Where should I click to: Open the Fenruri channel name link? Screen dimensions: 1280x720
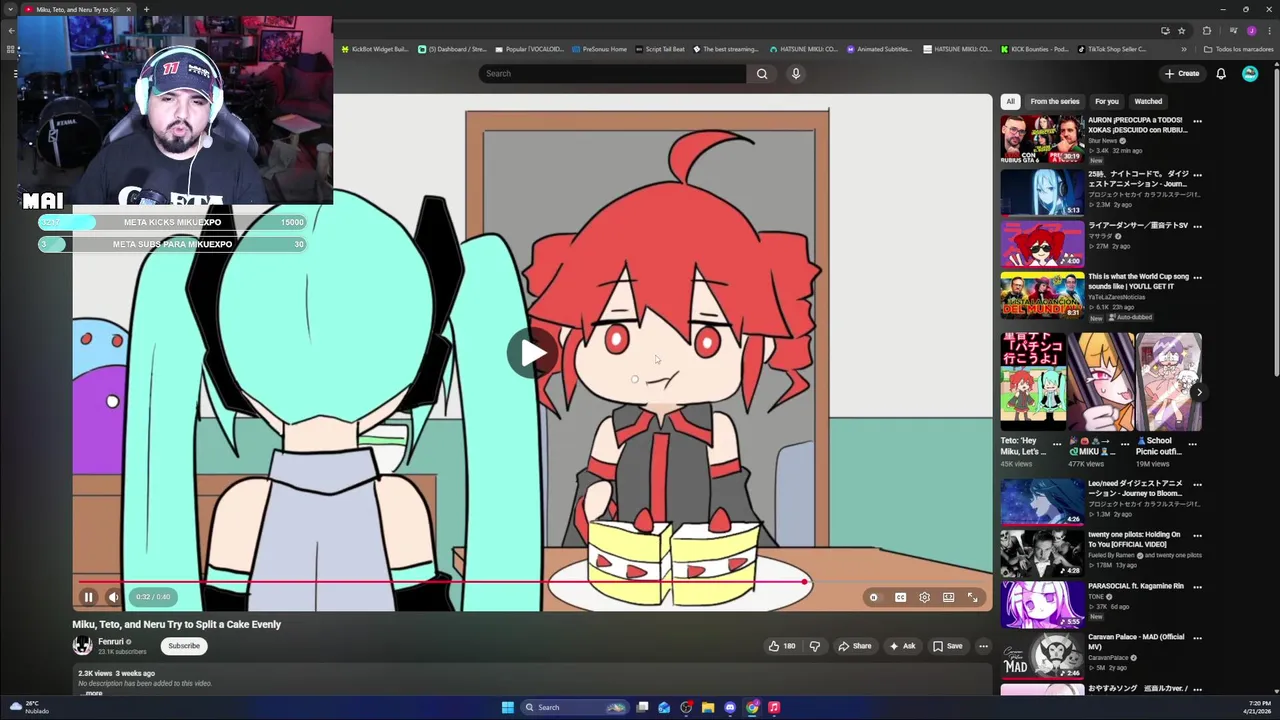111,642
